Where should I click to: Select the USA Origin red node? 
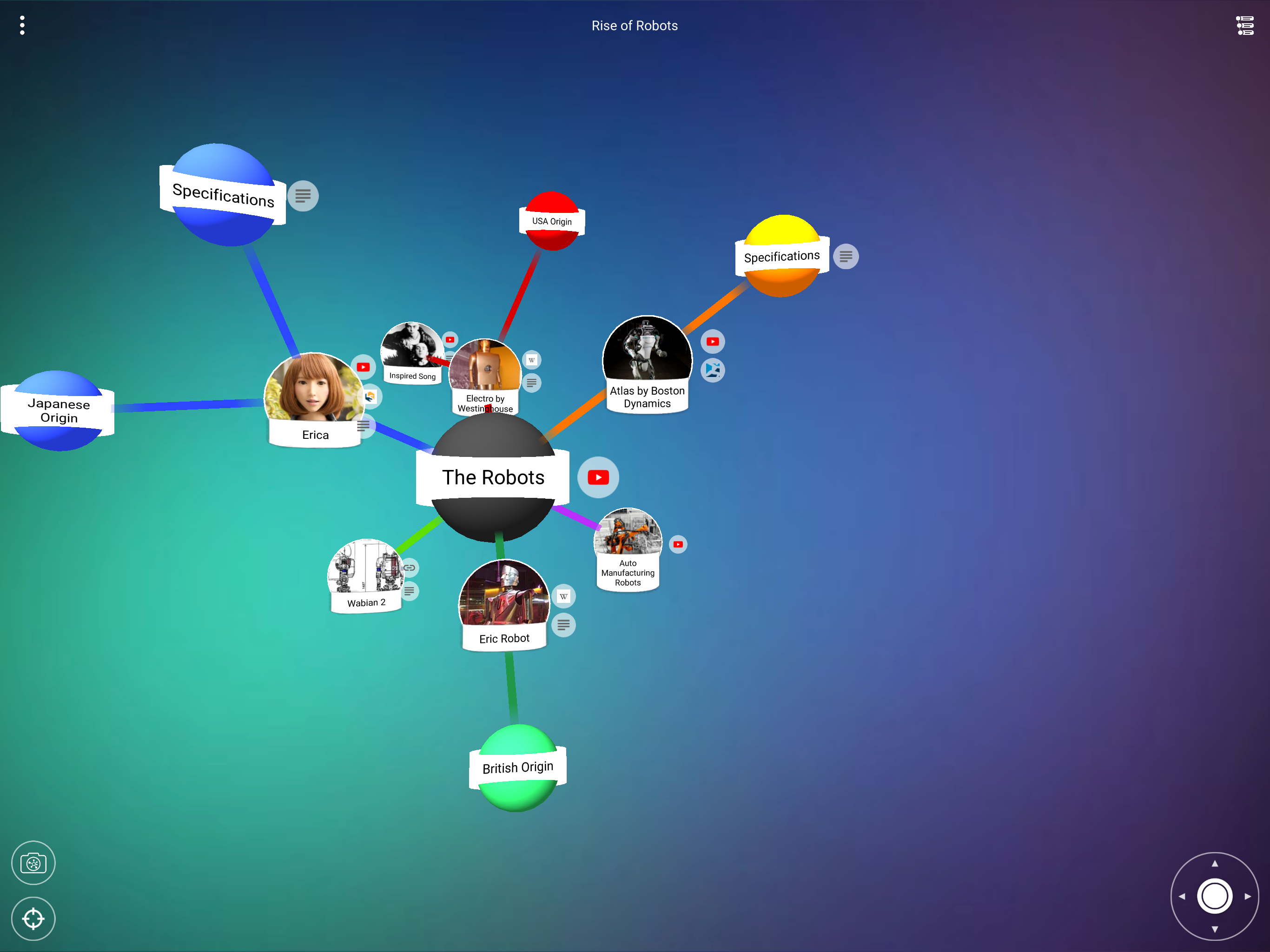click(551, 221)
